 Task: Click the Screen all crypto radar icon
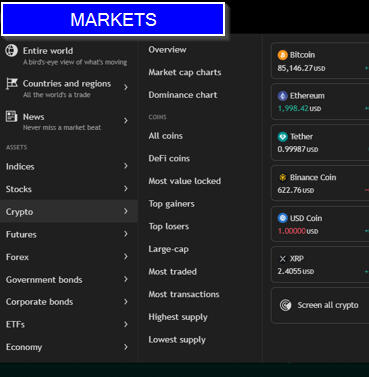(x=286, y=305)
